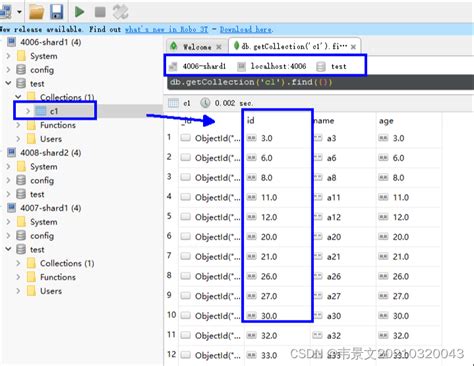Expand System folder under 4007-shard1
The image size is (474, 366).
[x=8, y=222]
